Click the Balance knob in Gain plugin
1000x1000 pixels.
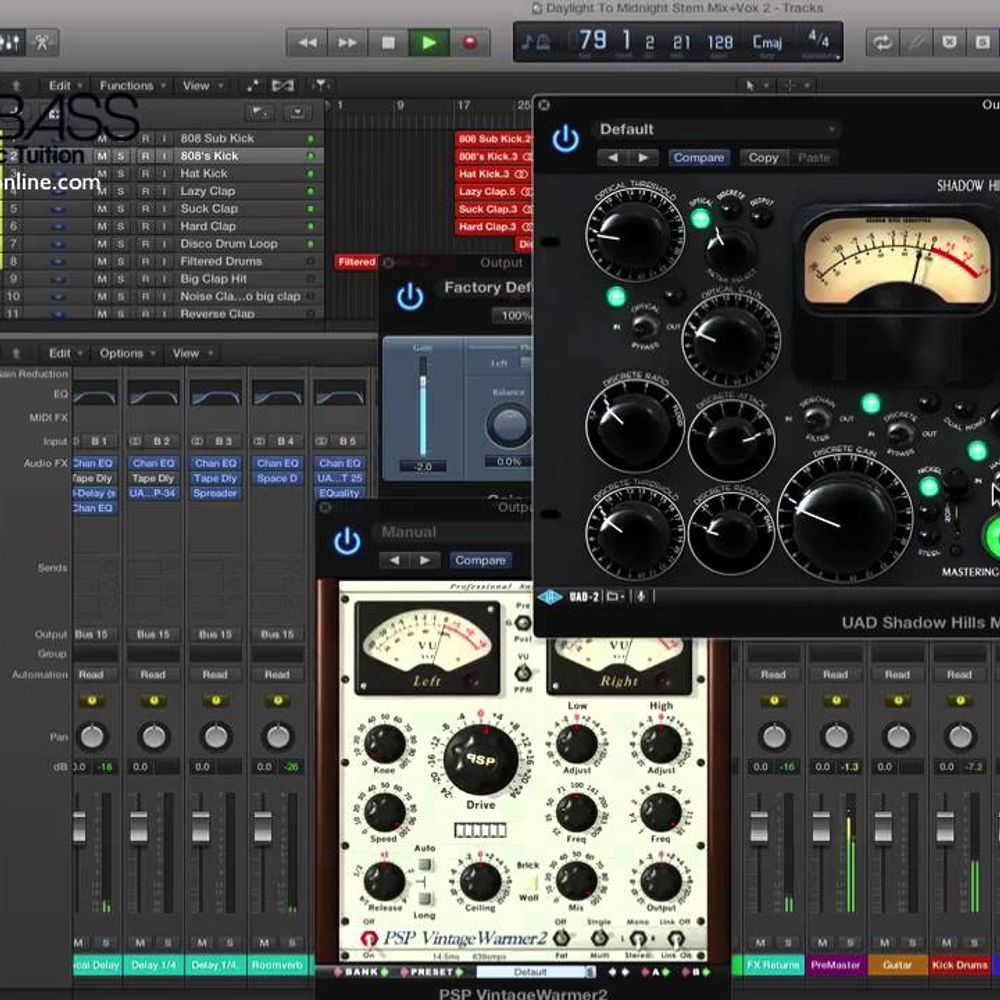coord(509,424)
